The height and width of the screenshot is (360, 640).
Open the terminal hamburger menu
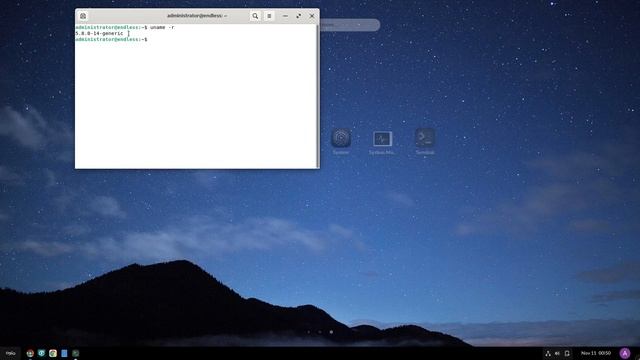(269, 16)
